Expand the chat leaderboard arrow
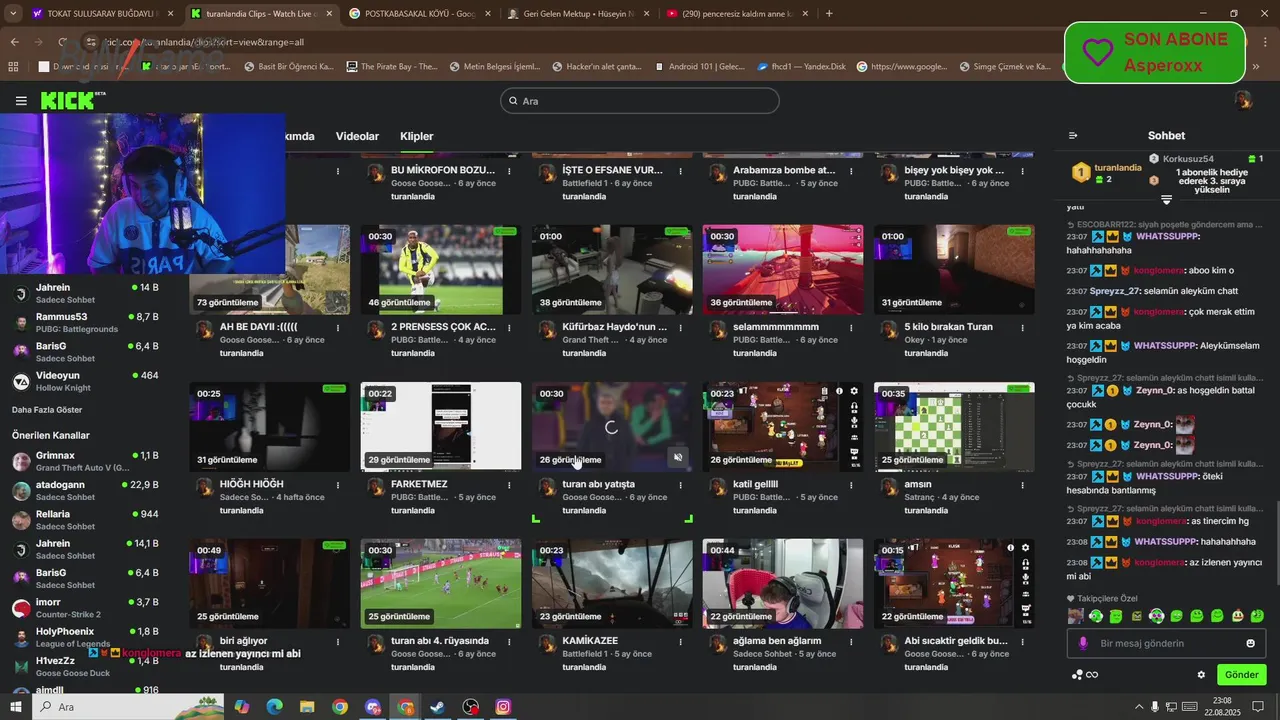 [1166, 200]
